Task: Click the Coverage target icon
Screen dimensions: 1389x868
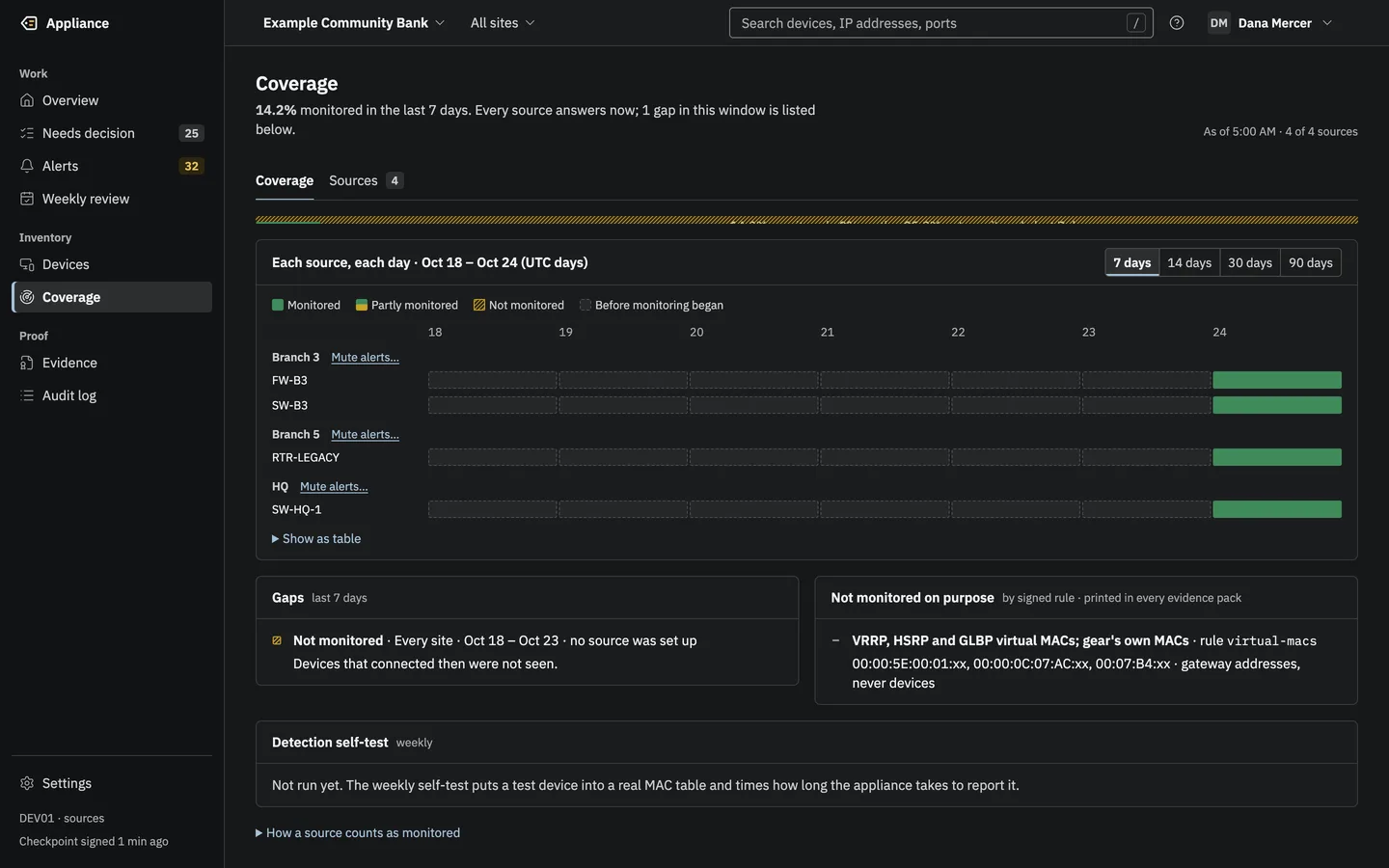Action: tap(27, 297)
